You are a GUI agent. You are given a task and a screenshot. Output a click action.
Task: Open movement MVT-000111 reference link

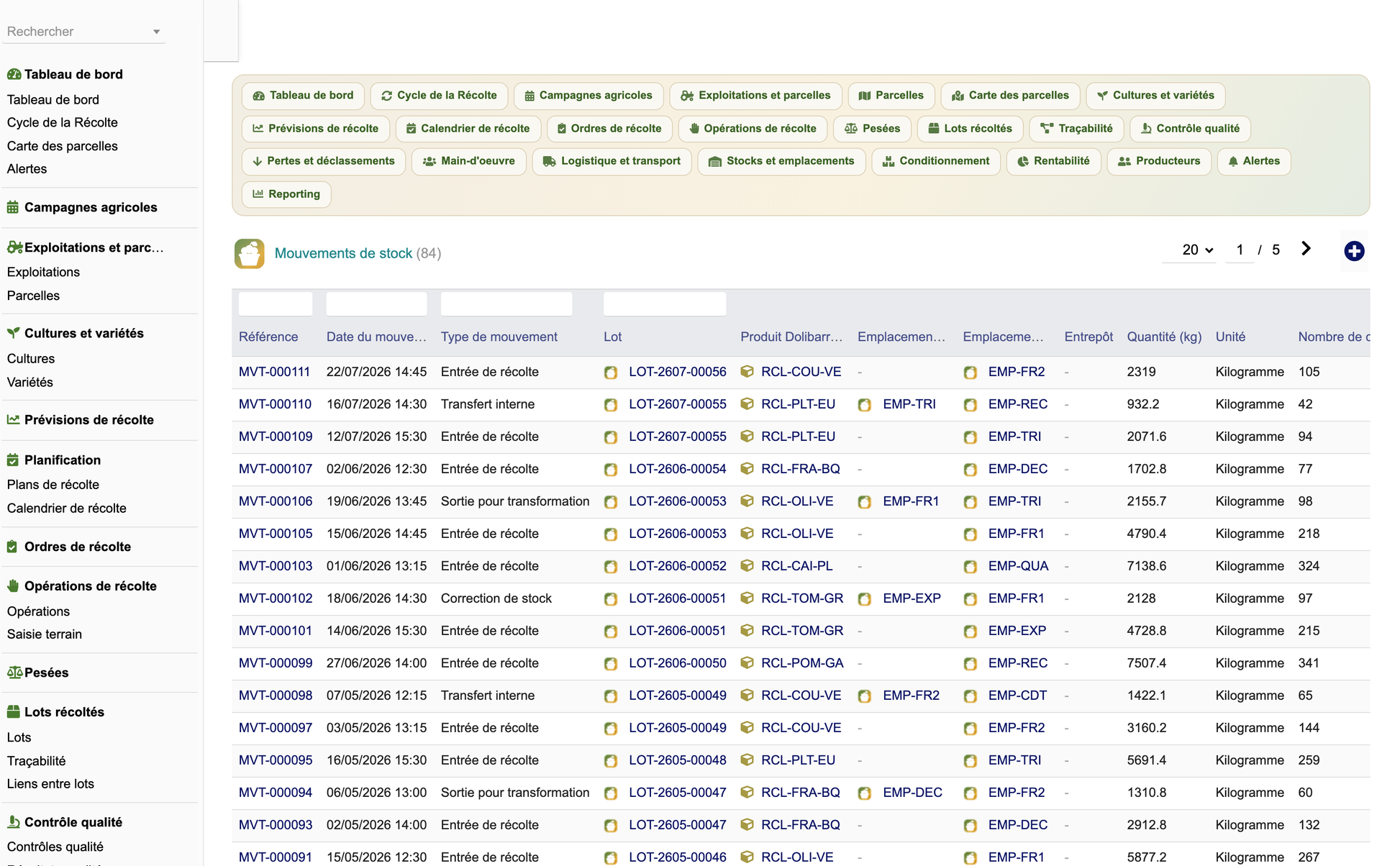[275, 372]
